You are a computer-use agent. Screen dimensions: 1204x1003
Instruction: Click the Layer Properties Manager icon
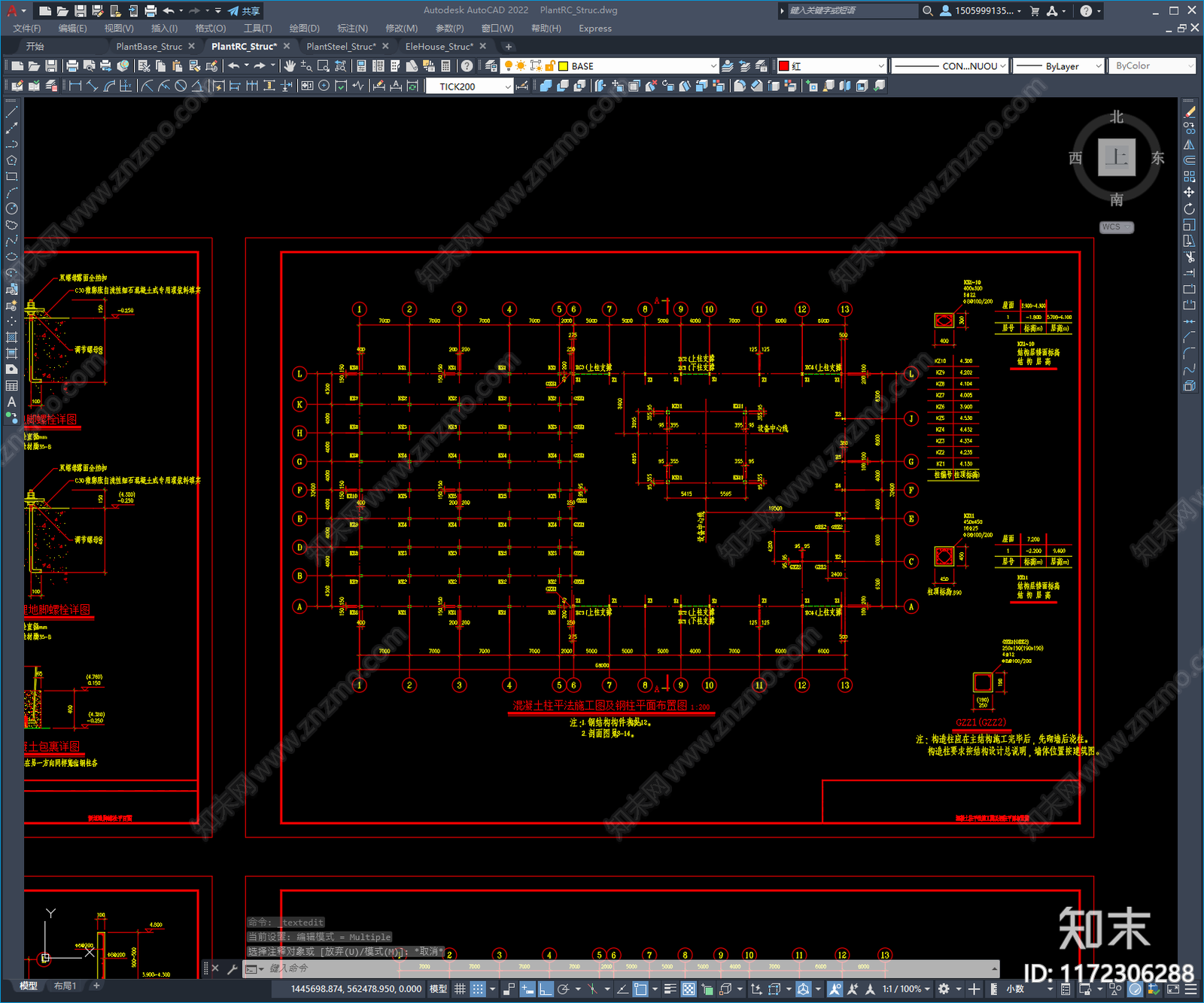tap(491, 66)
